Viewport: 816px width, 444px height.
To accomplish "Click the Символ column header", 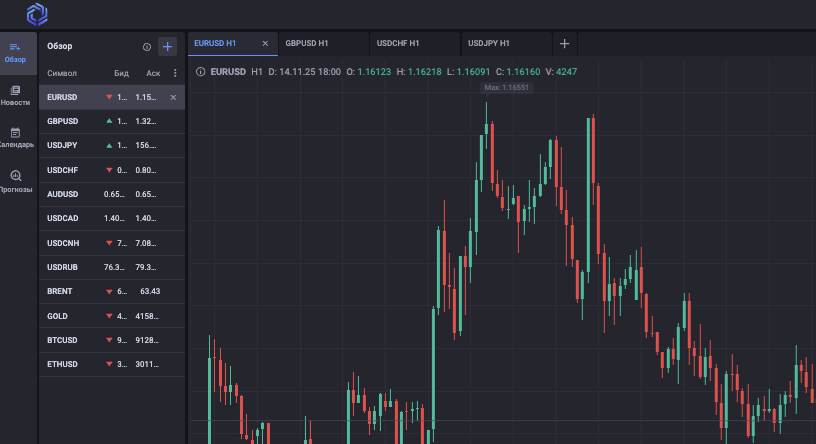I will [x=62, y=73].
